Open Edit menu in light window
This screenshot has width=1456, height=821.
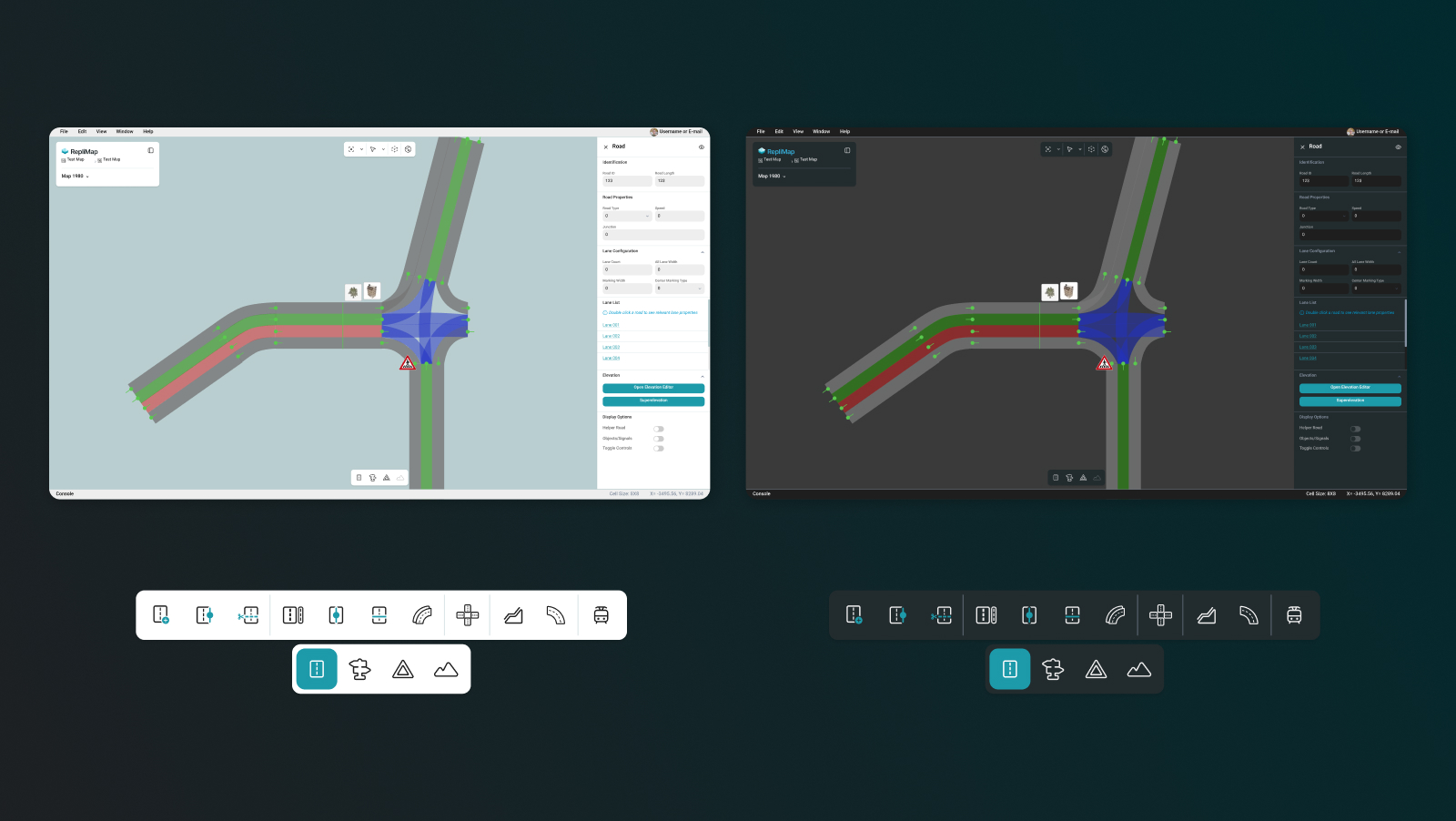point(82,131)
